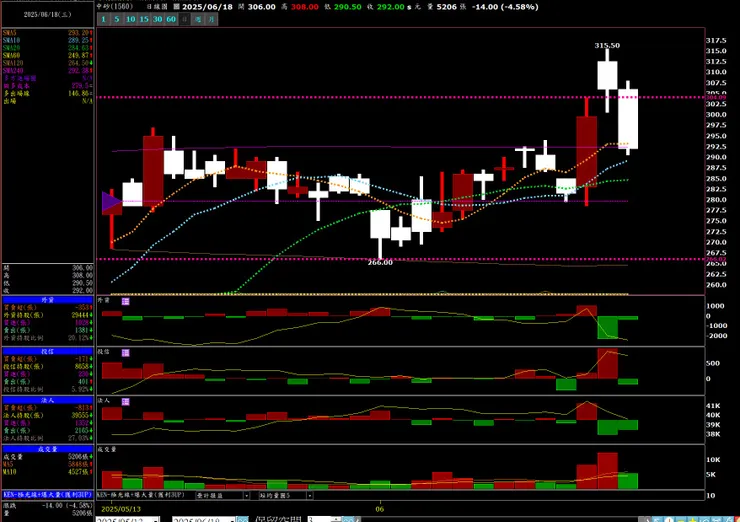Click the SMA20 indicator row
Image resolution: width=740 pixels, height=522 pixels.
coord(48,48)
